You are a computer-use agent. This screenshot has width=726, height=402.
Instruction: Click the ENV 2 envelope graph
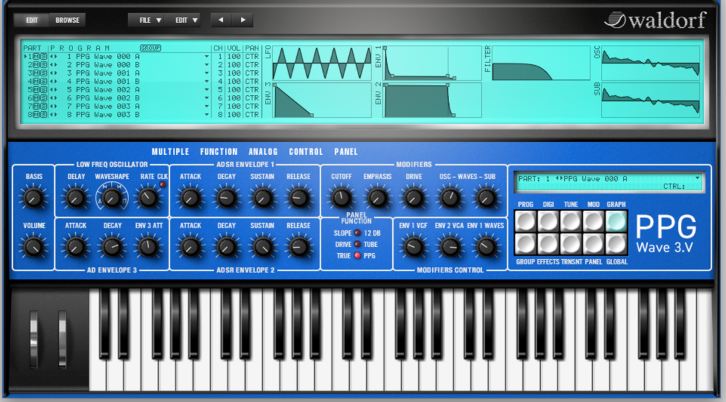point(433,100)
